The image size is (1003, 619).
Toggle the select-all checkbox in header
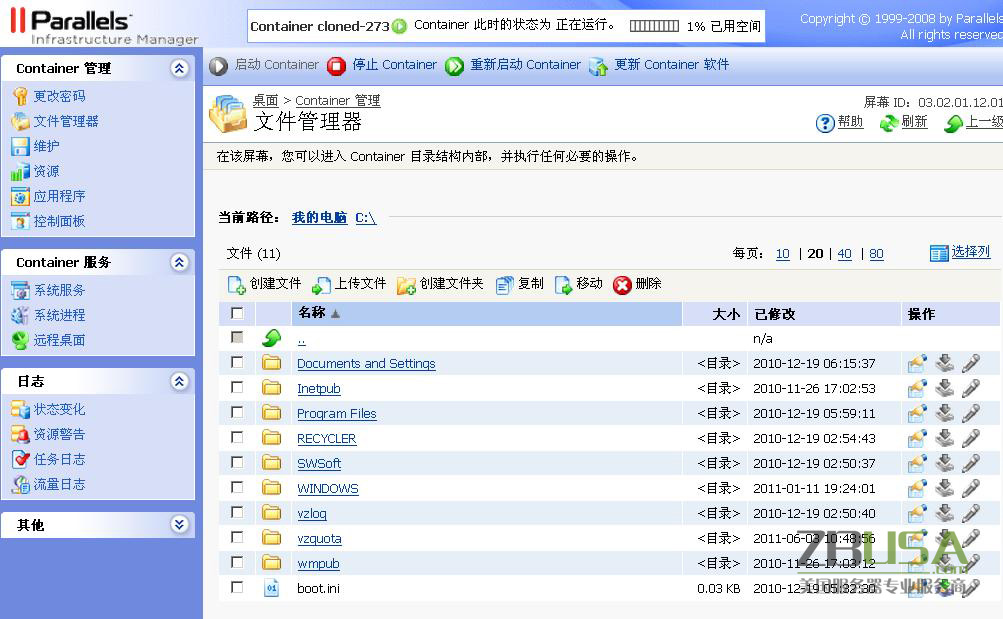(x=237, y=313)
